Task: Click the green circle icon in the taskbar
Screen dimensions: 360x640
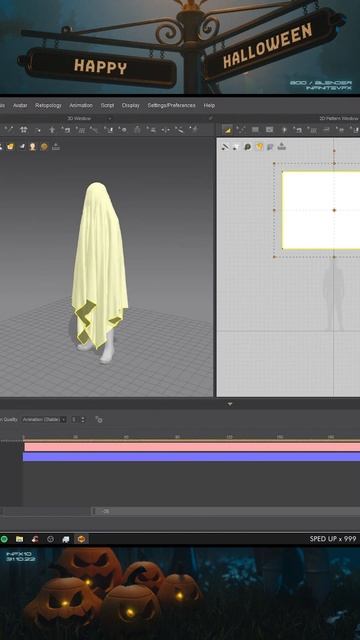Action: [x=4, y=539]
